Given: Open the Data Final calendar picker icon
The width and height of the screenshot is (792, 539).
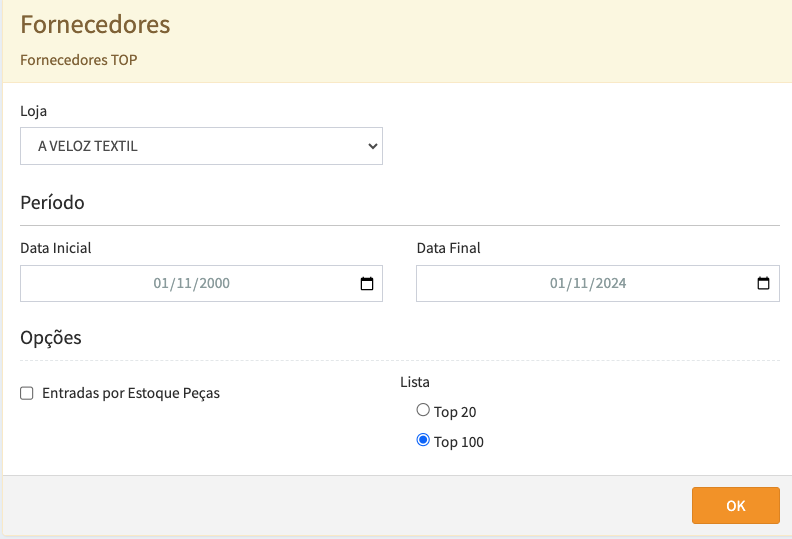Looking at the screenshot, I should pos(763,284).
